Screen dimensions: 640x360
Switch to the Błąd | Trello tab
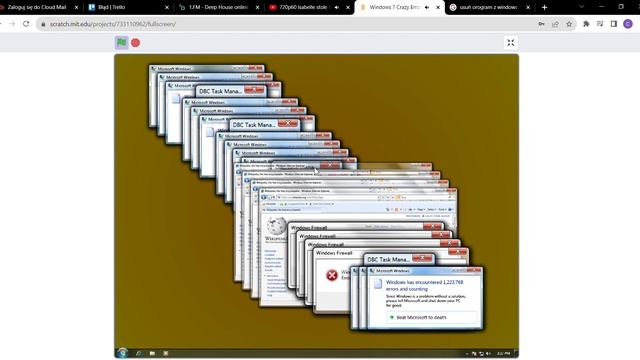point(128,7)
